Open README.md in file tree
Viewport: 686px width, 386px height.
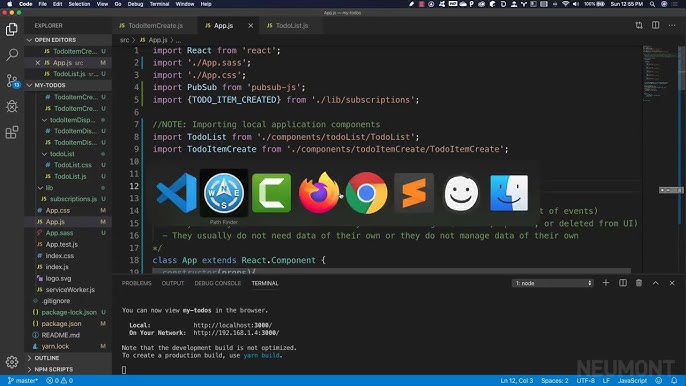tap(60, 335)
